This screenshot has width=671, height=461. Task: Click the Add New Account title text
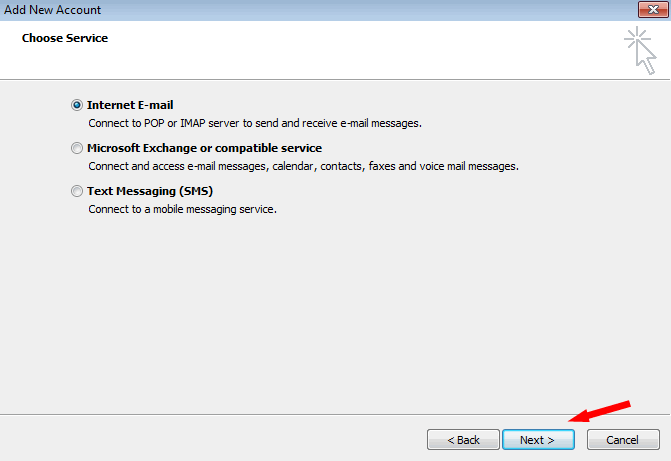click(52, 10)
